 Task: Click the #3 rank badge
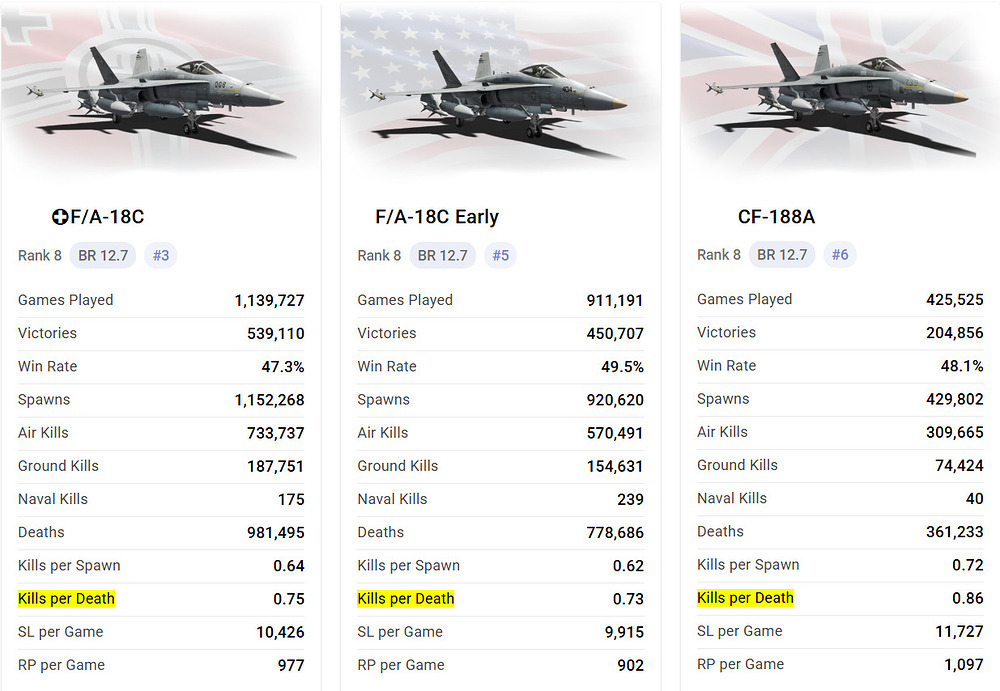click(x=161, y=255)
